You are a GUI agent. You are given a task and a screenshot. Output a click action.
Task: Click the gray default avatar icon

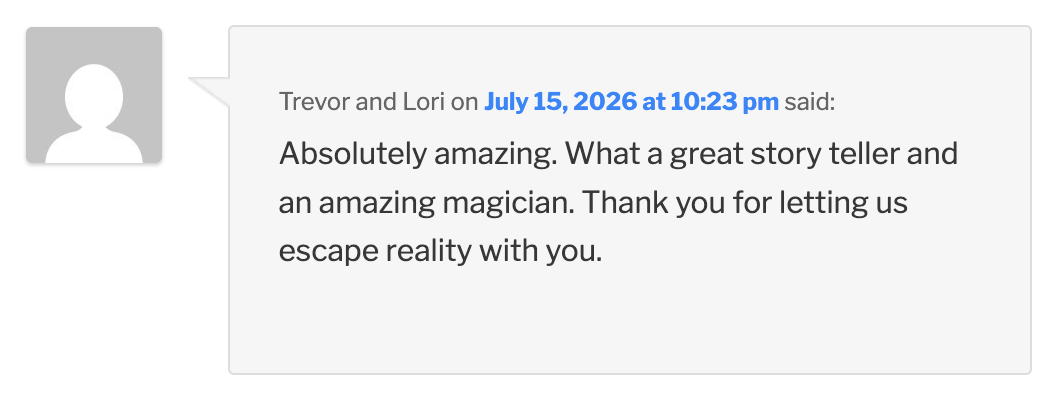click(94, 95)
